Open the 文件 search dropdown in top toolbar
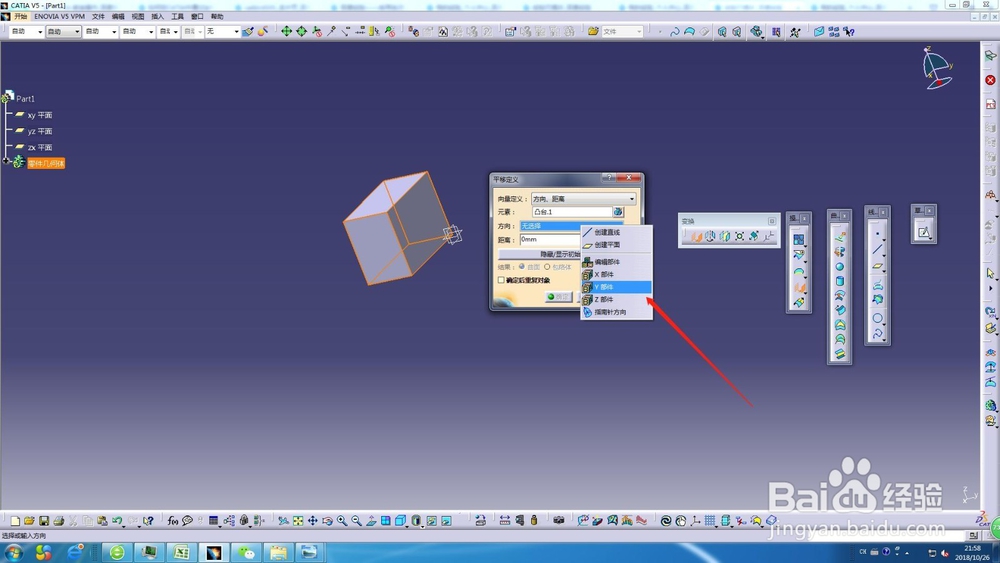1000x563 pixels. [x=622, y=31]
